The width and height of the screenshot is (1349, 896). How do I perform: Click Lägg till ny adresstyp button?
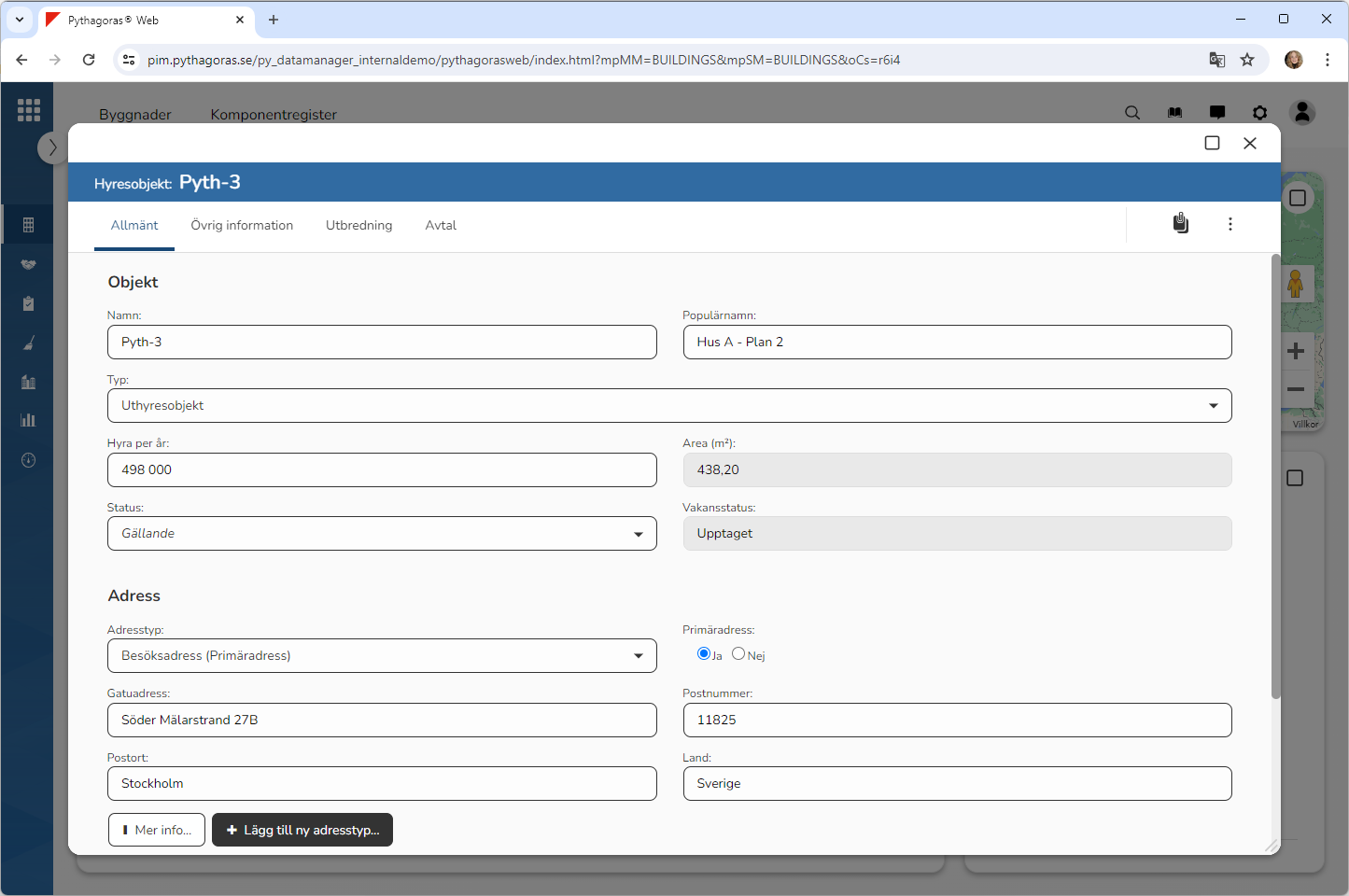(x=302, y=830)
